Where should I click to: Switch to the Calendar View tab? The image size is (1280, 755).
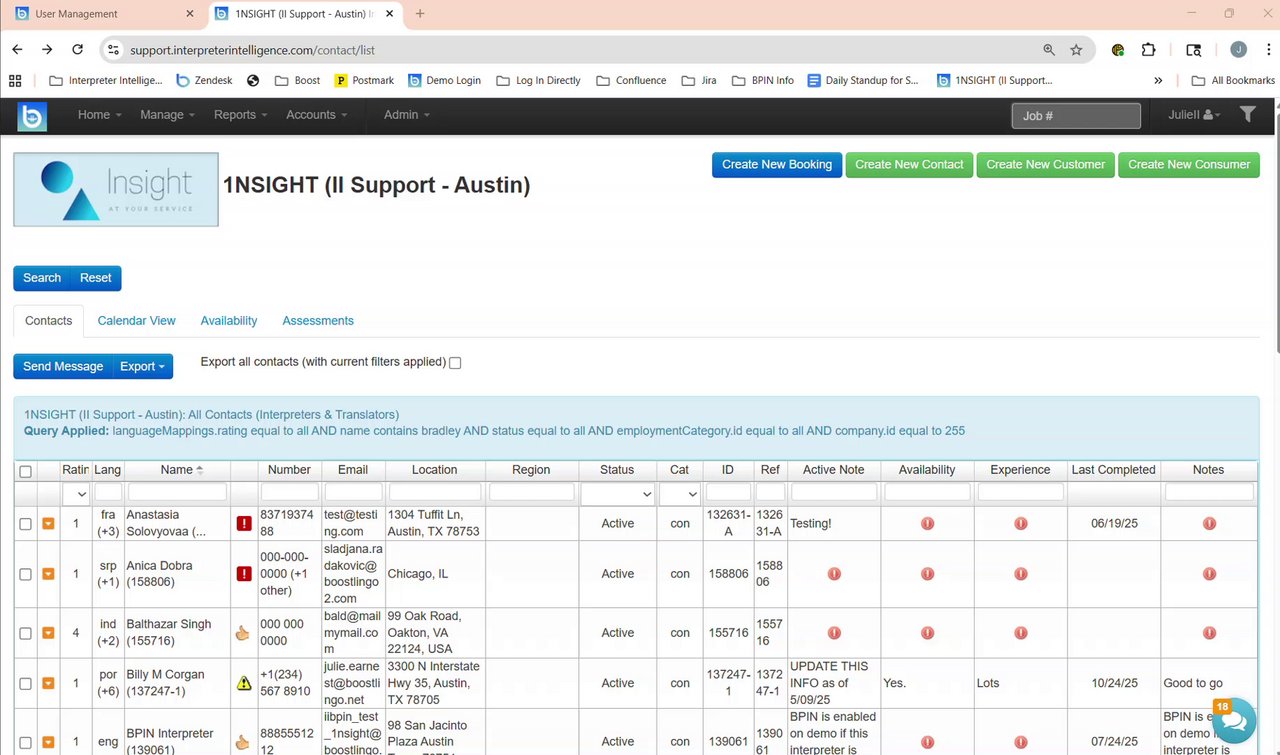[137, 321]
